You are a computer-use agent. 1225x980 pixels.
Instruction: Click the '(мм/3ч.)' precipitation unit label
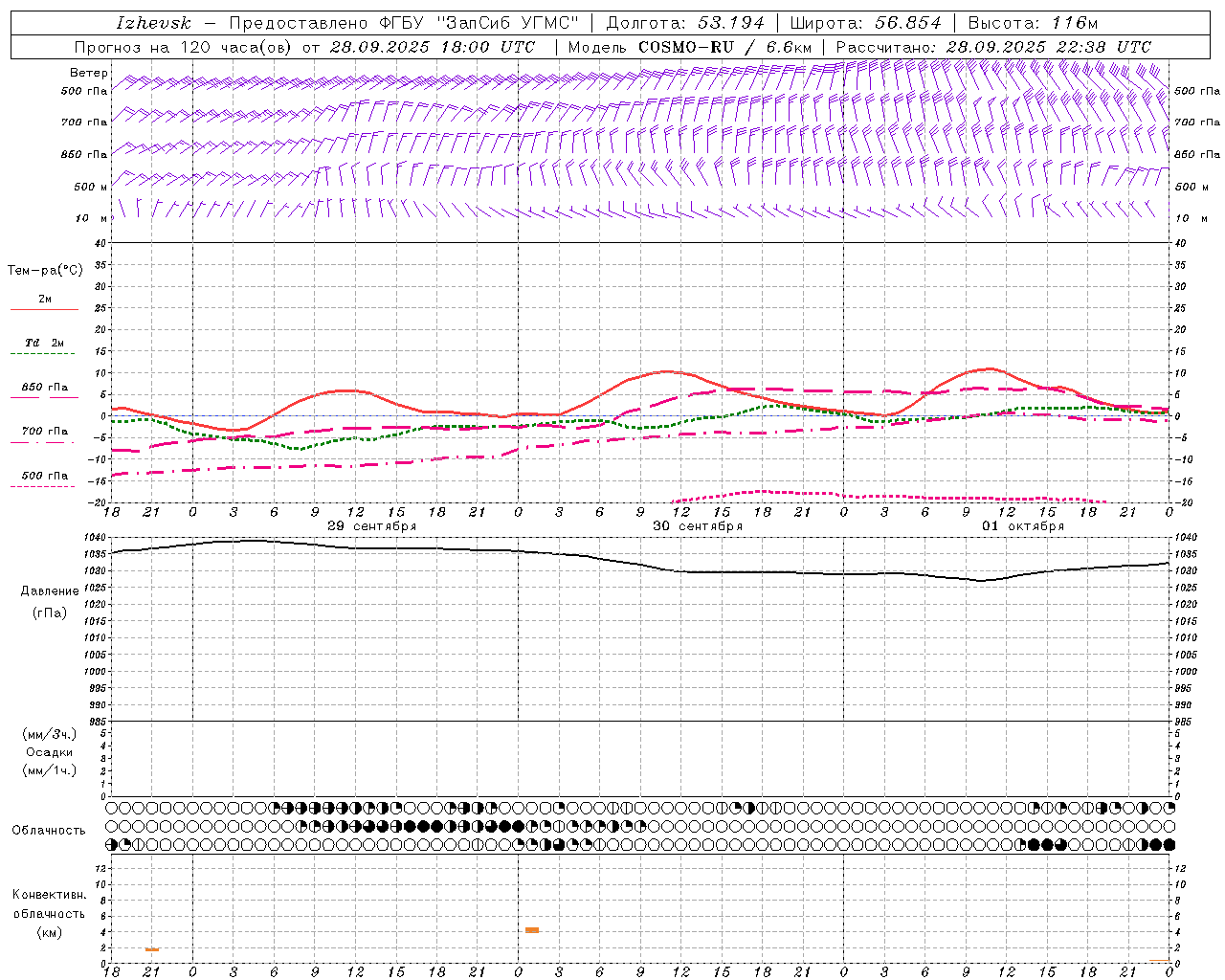[50, 734]
